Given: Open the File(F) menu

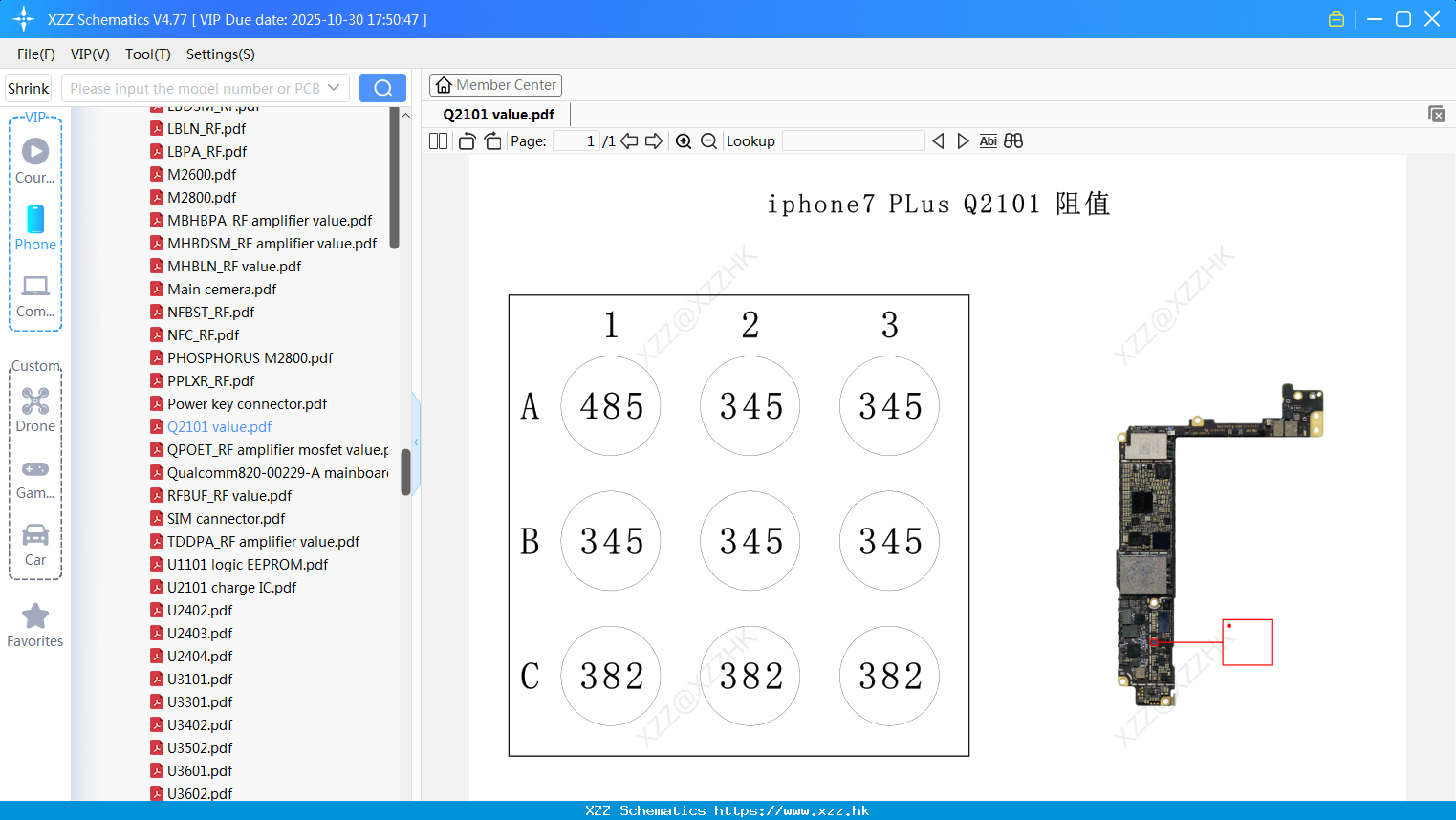Looking at the screenshot, I should coord(36,54).
